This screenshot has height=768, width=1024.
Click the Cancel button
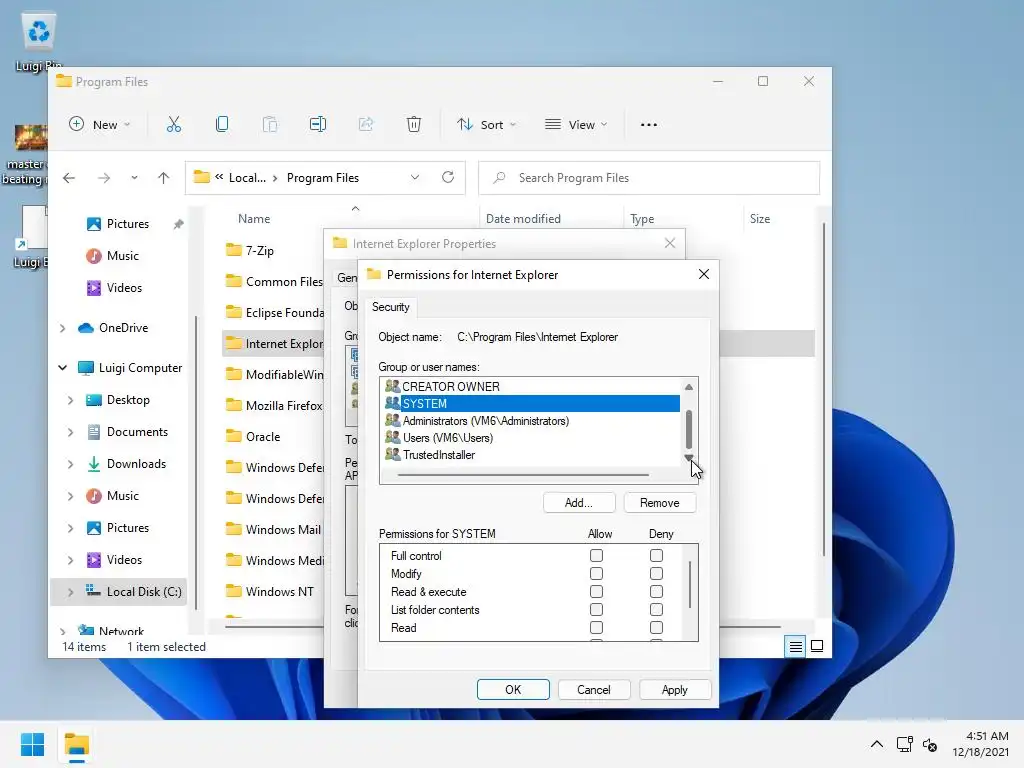coord(594,690)
